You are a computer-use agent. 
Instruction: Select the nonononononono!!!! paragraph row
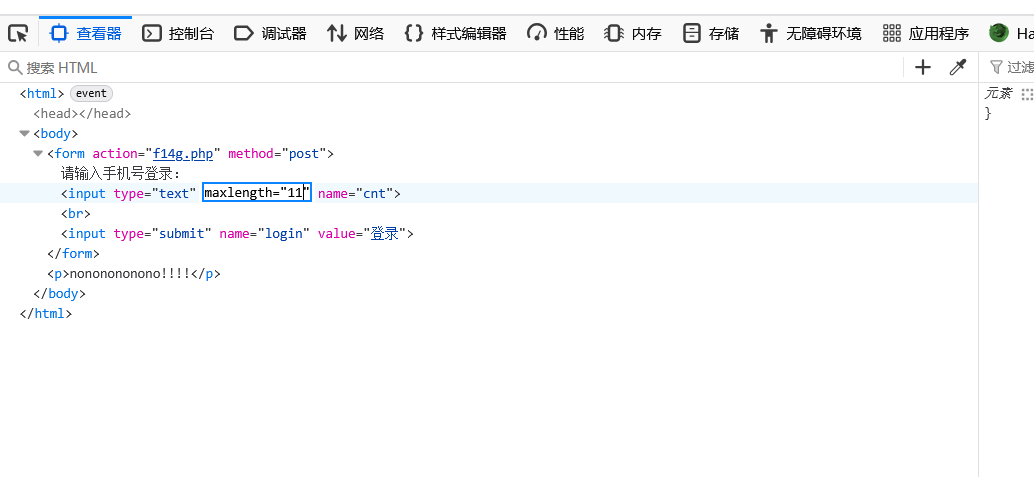(x=134, y=274)
